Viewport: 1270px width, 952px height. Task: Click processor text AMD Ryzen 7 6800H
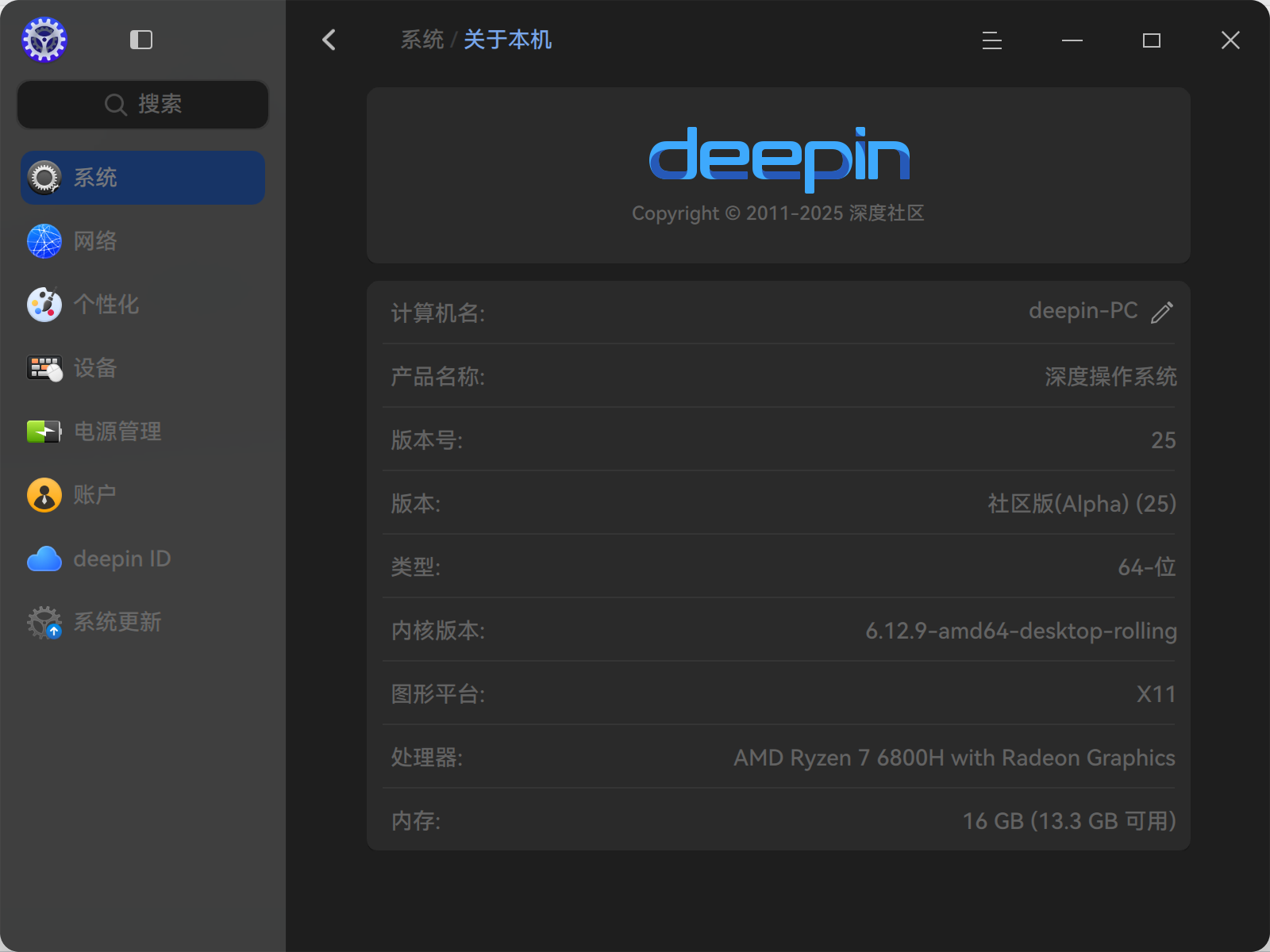pos(839,758)
